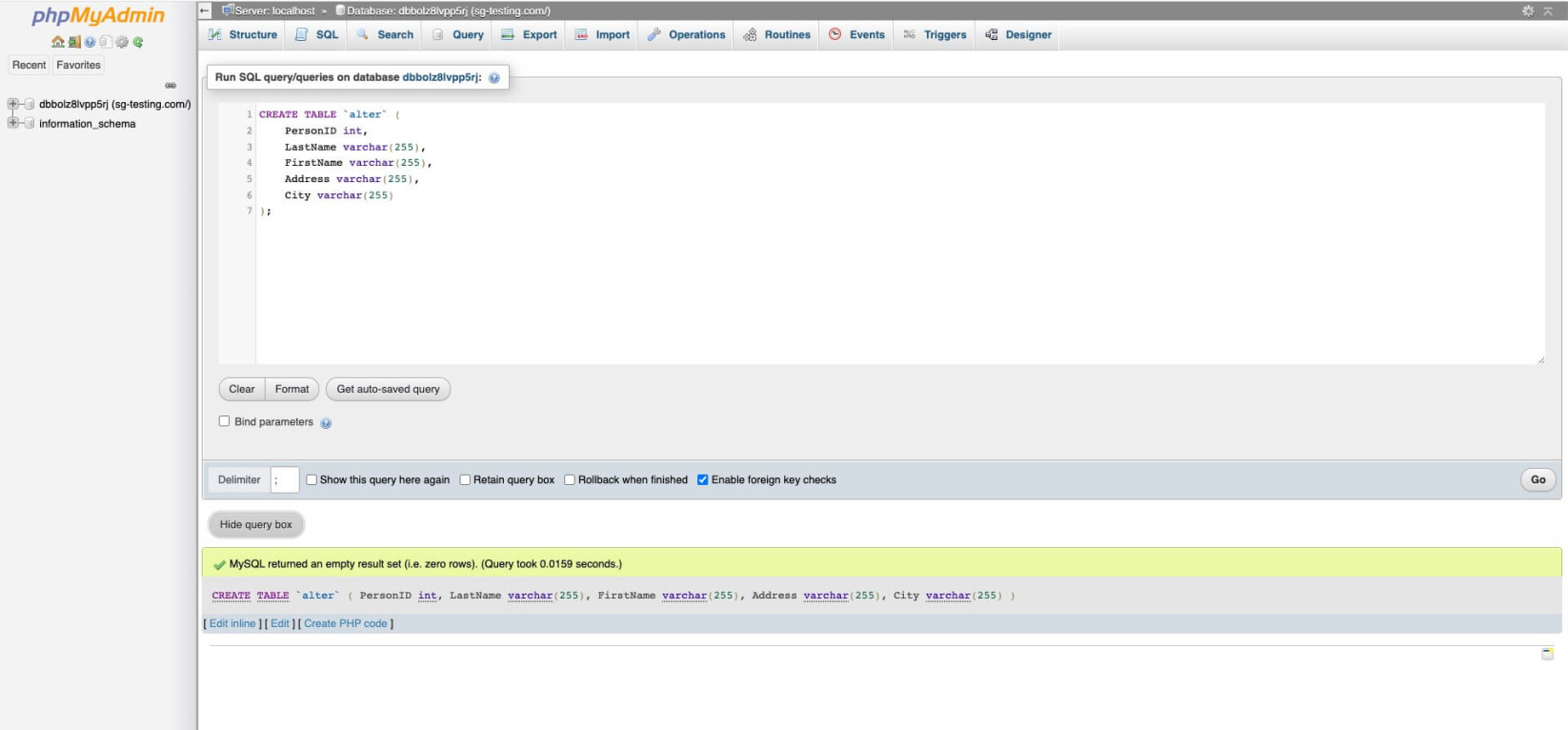Reload the navigation panel
Image resolution: width=1568 pixels, height=730 pixels.
[x=138, y=42]
